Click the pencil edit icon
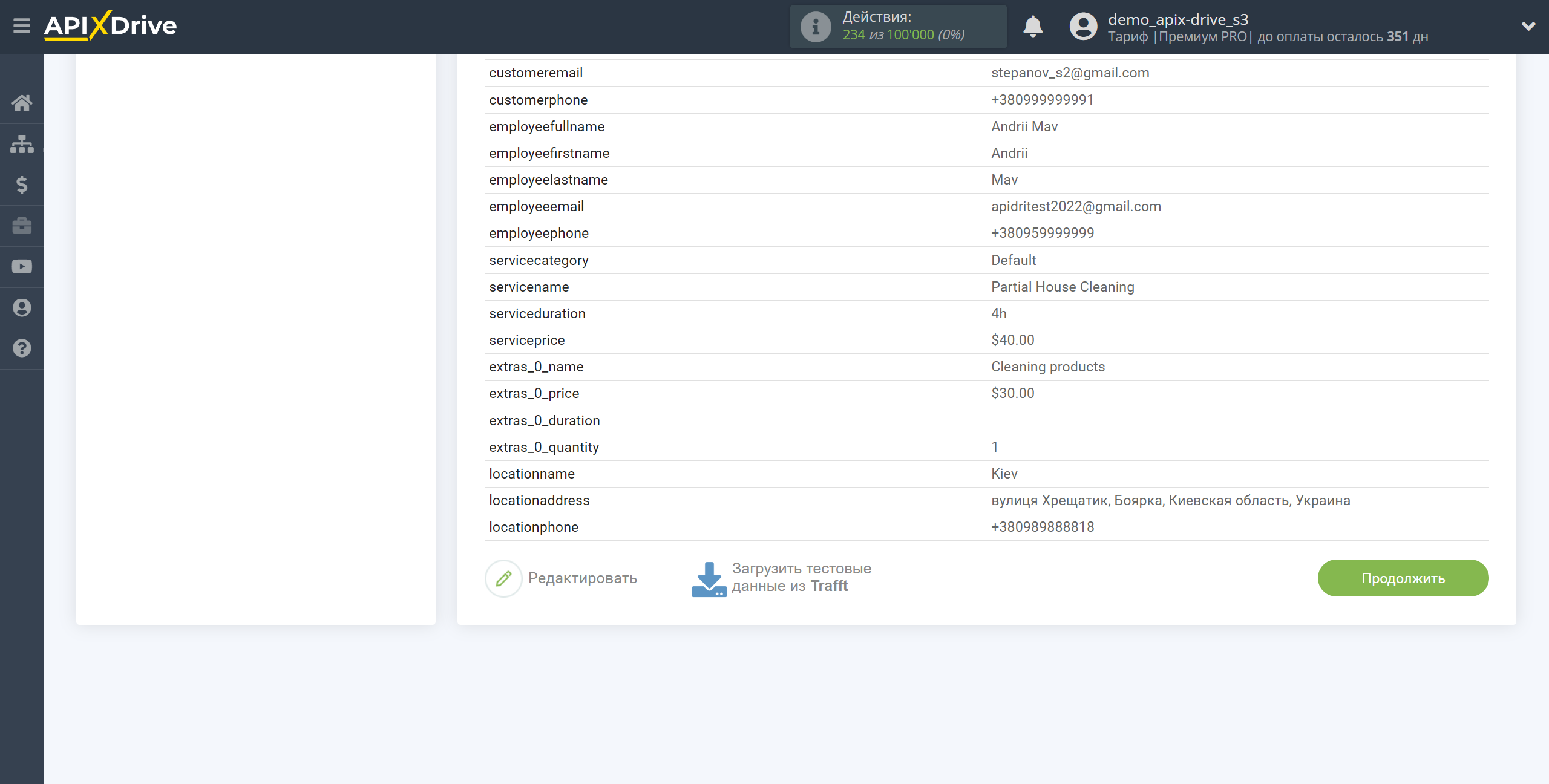 pos(503,578)
